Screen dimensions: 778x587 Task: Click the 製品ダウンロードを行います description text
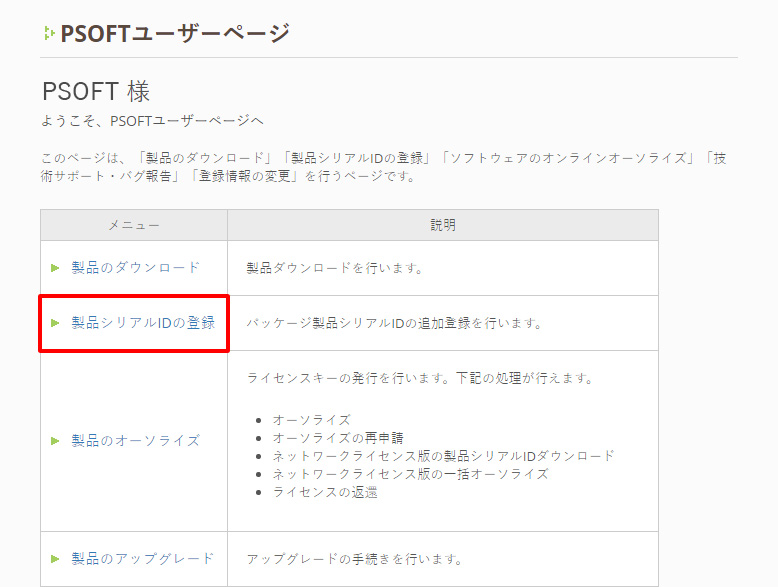point(335,268)
